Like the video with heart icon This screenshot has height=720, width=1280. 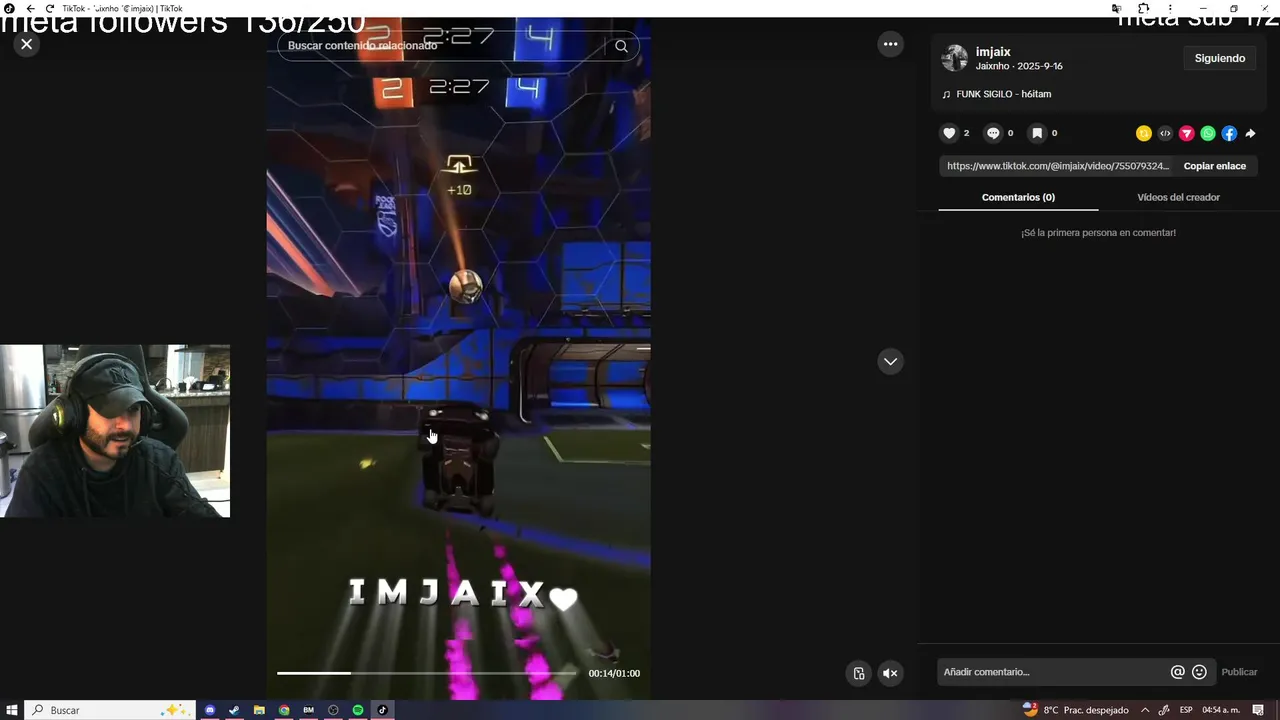[950, 133]
